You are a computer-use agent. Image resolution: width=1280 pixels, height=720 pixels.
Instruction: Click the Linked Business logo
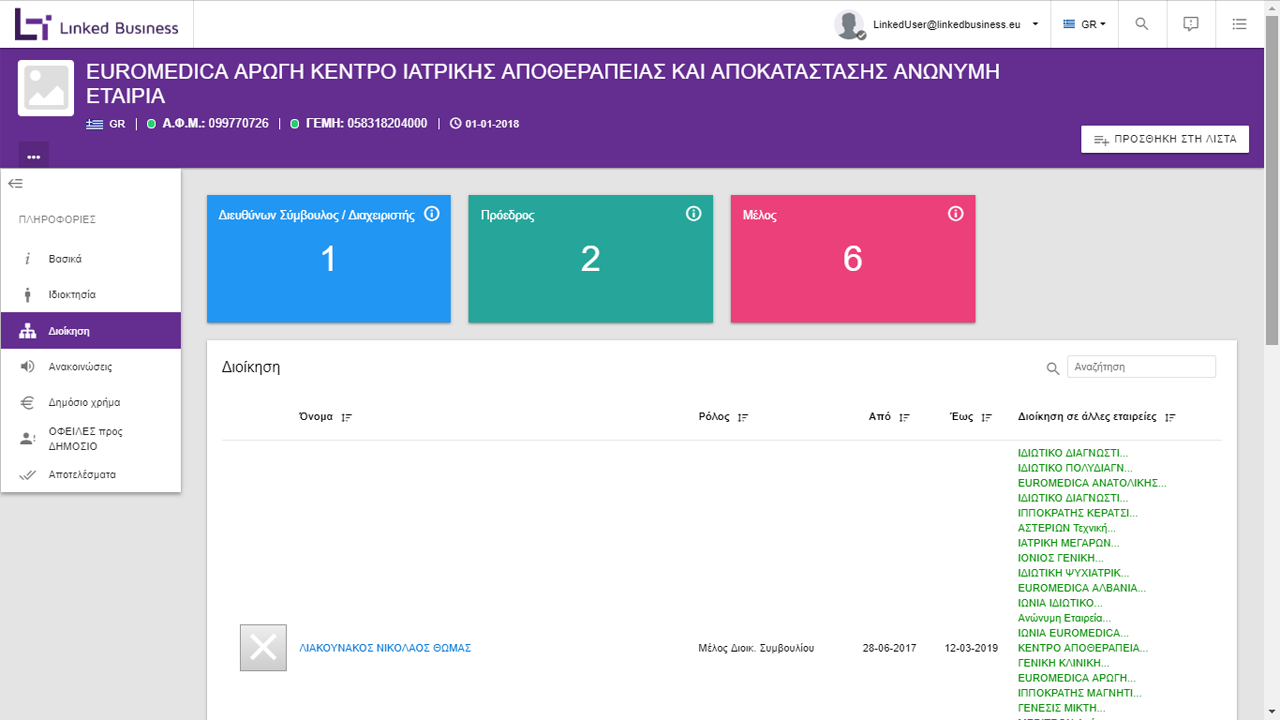(96, 24)
